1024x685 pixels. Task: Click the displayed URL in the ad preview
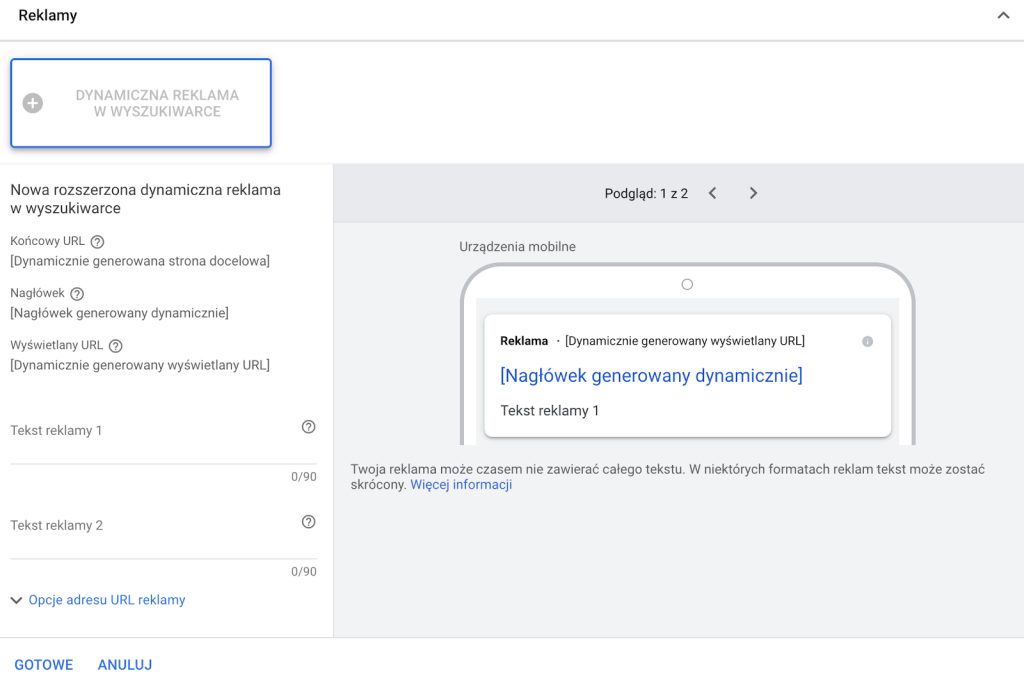click(x=685, y=341)
